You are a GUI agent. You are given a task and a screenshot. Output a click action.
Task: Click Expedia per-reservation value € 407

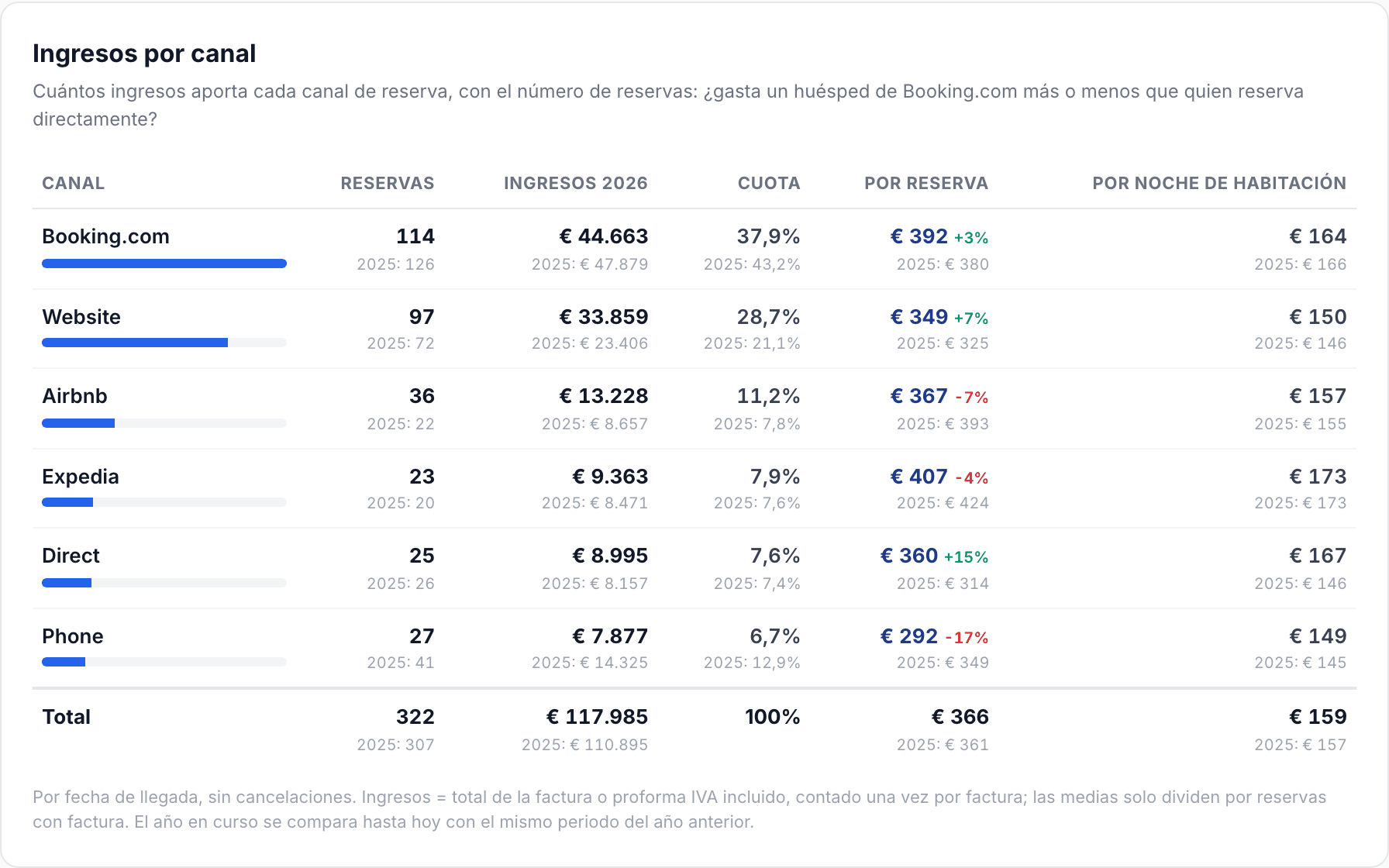tap(919, 477)
